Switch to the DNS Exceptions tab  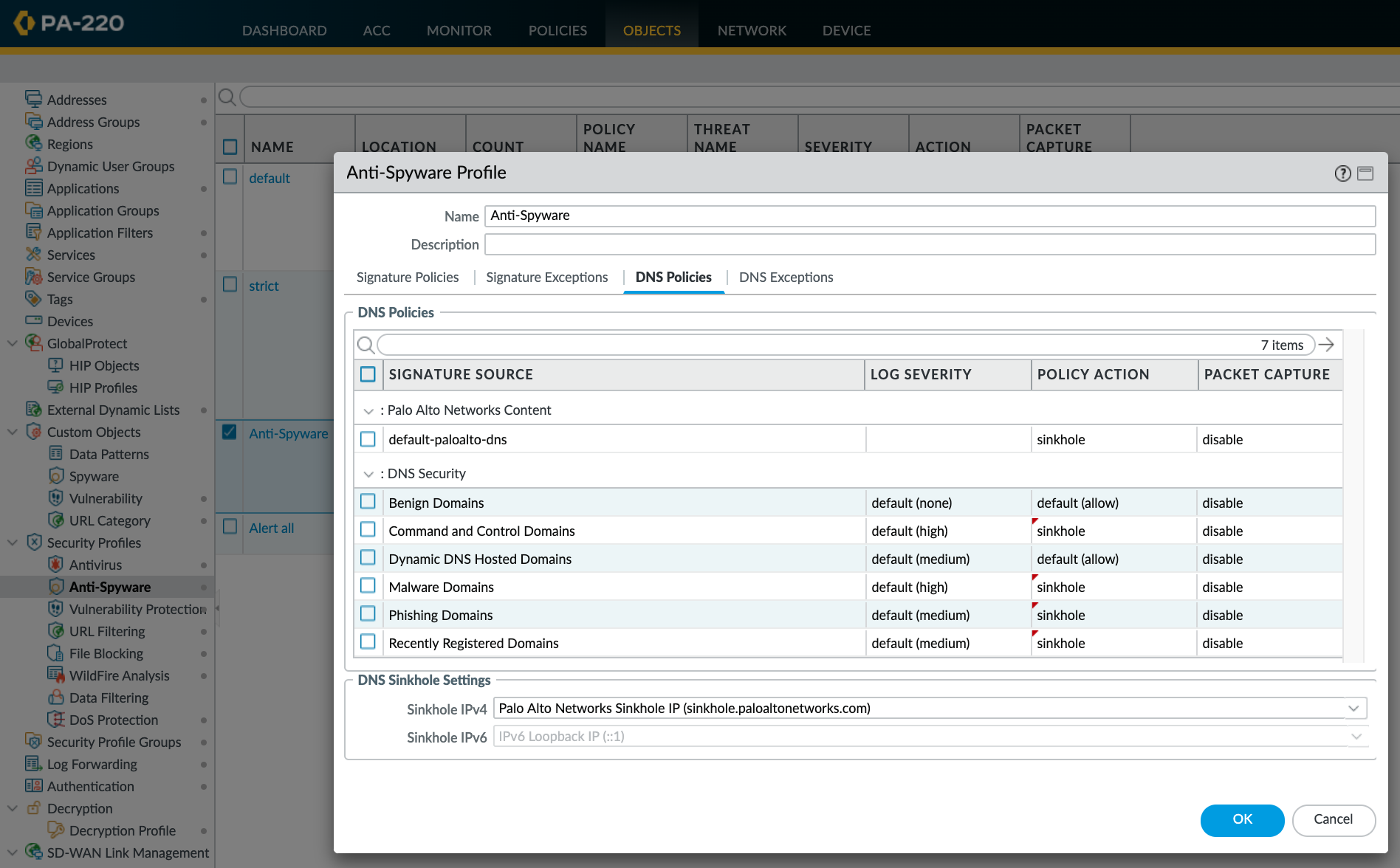(786, 277)
